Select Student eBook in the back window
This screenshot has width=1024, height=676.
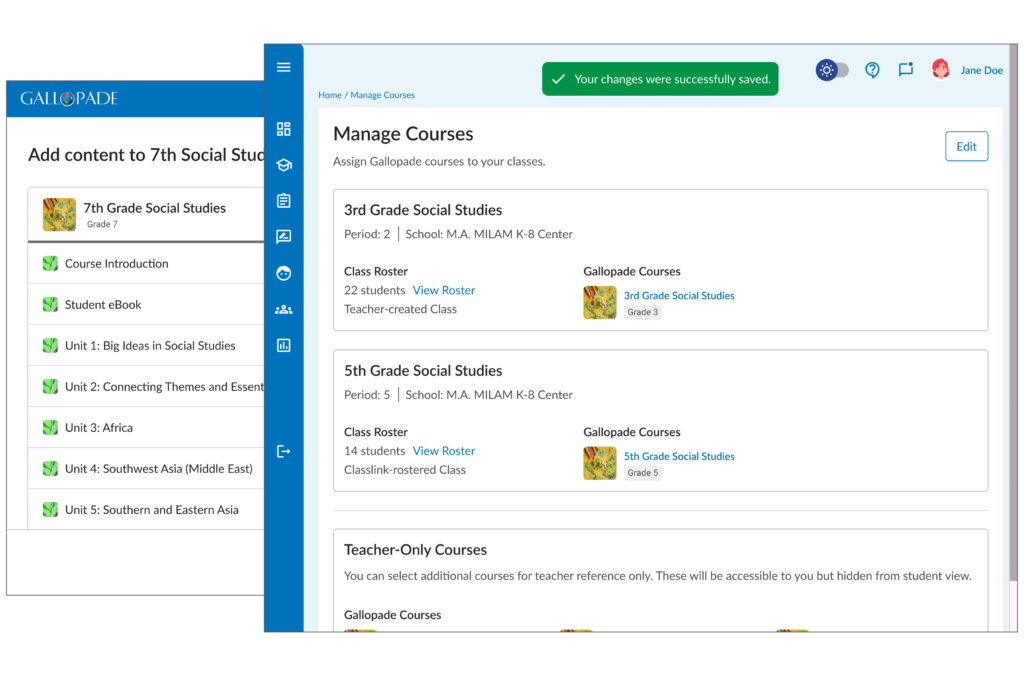coord(146,304)
